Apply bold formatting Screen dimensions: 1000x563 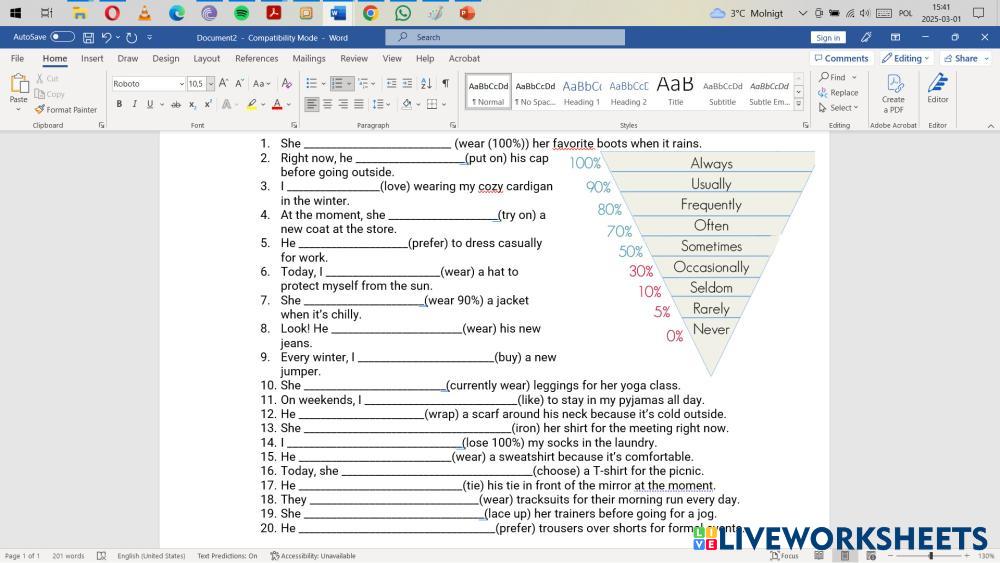point(118,104)
